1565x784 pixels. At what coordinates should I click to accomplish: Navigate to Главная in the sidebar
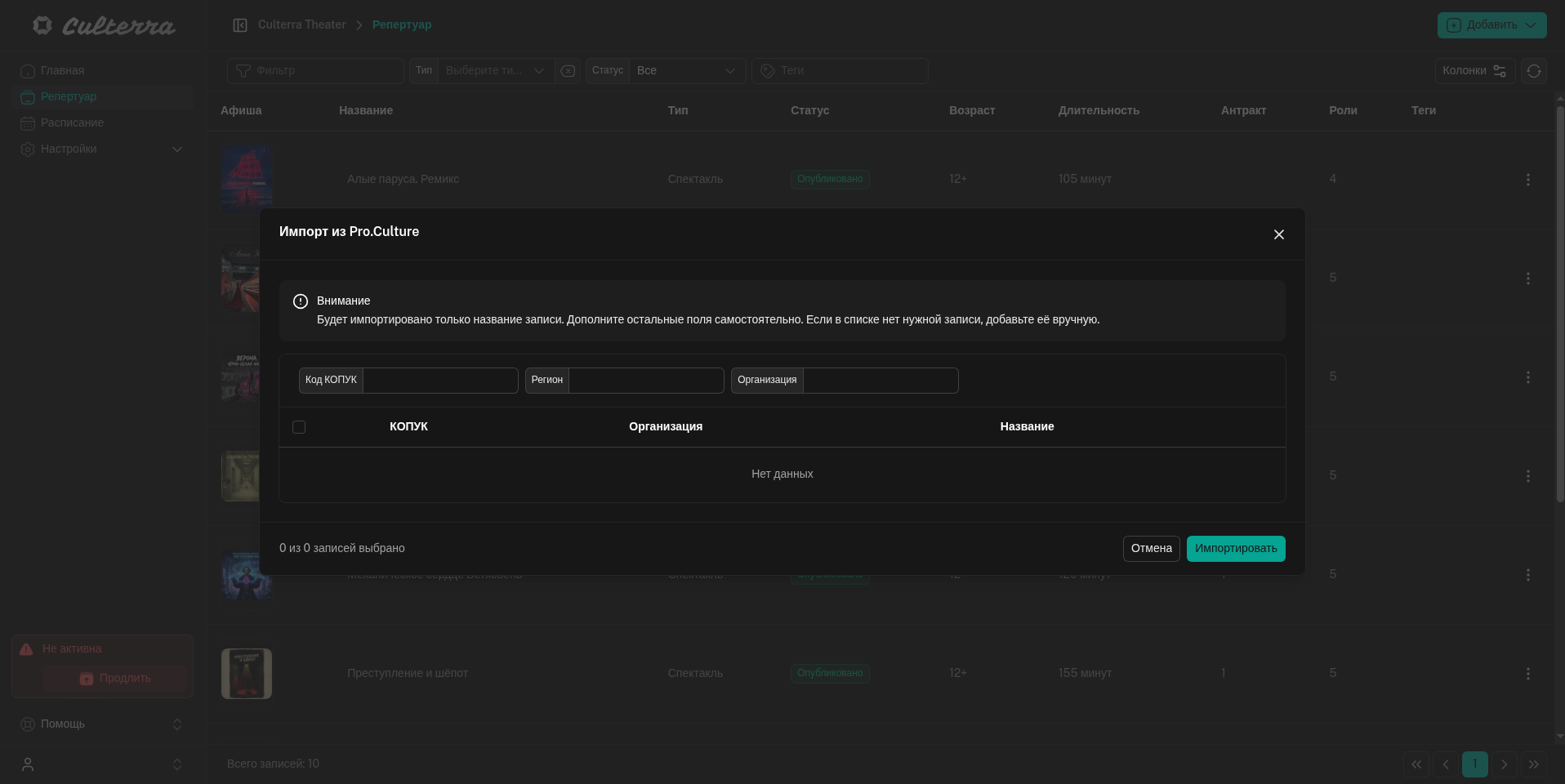tap(62, 71)
